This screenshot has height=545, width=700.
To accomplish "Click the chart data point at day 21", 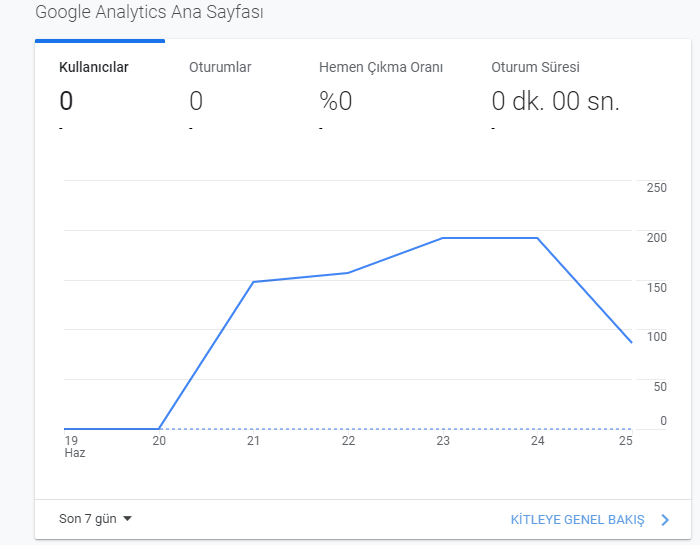I will [x=253, y=282].
